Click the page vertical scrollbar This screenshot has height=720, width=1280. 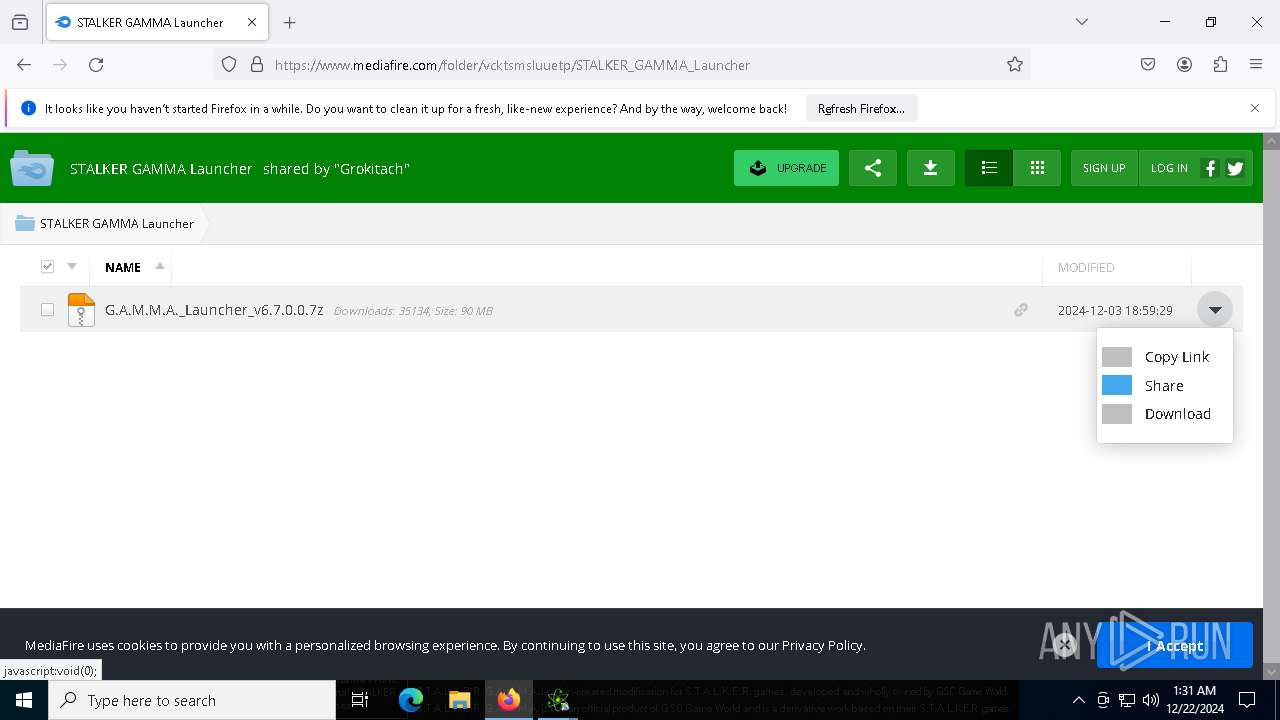coord(1271,405)
